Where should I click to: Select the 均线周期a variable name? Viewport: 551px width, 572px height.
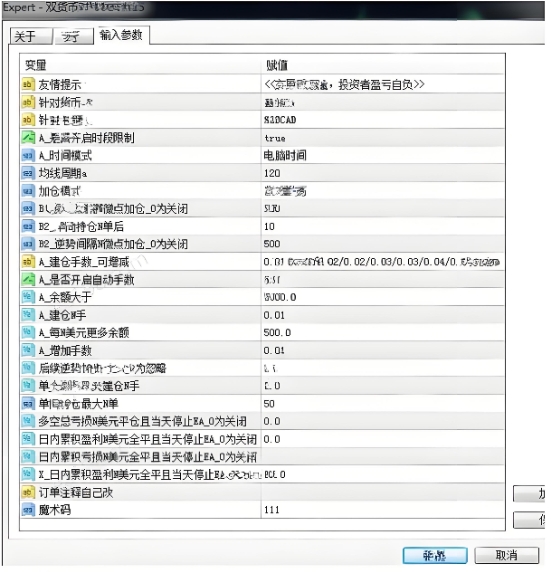pos(63,174)
